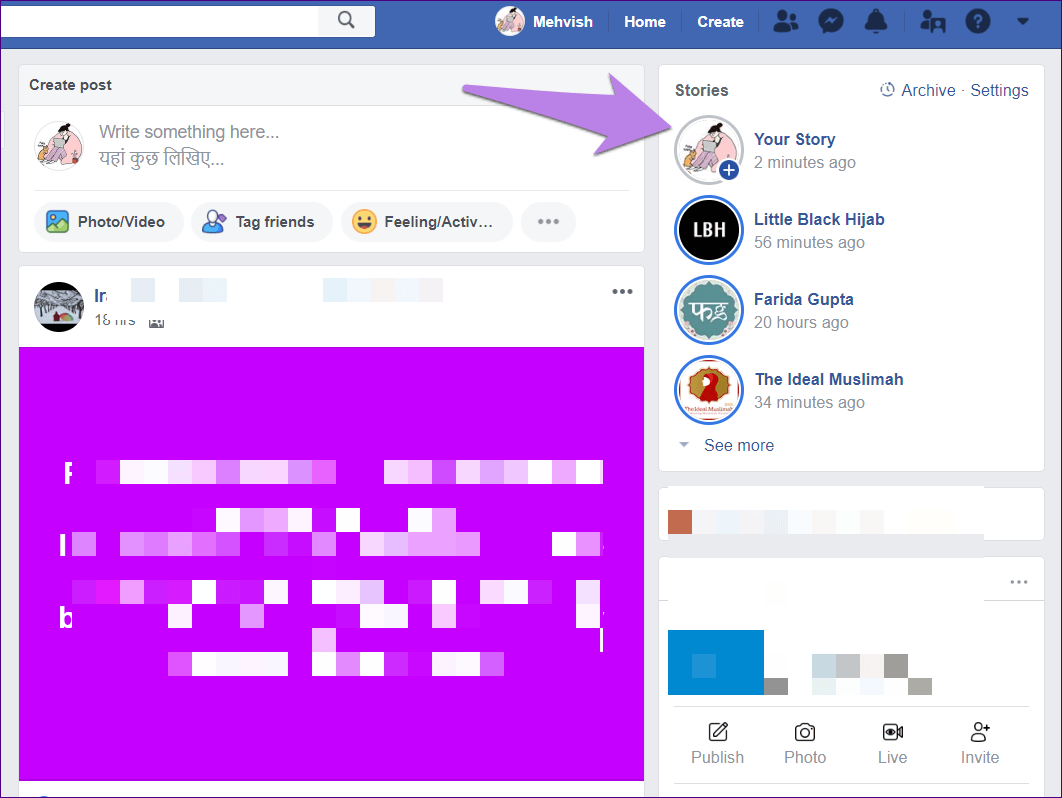Screen dimensions: 1062x798
Task: Open Messenger from the top bar
Action: tap(830, 21)
